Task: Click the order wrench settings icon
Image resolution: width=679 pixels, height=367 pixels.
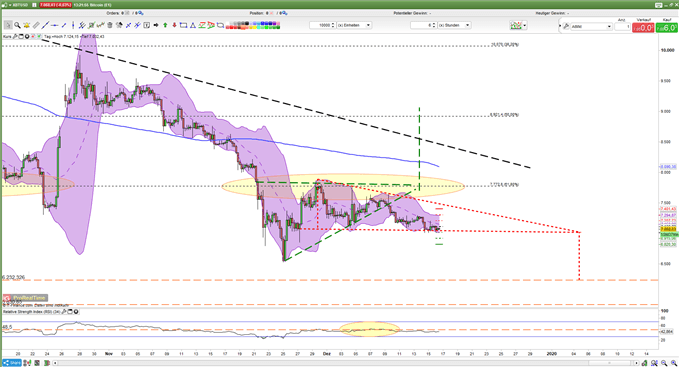Action: [566, 26]
